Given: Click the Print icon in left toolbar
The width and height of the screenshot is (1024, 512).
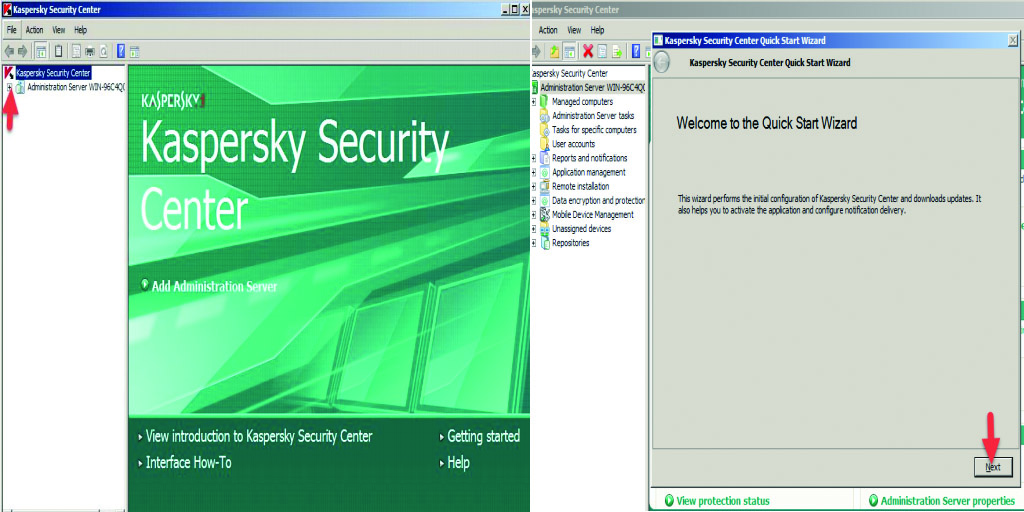Looking at the screenshot, I should pos(89,51).
